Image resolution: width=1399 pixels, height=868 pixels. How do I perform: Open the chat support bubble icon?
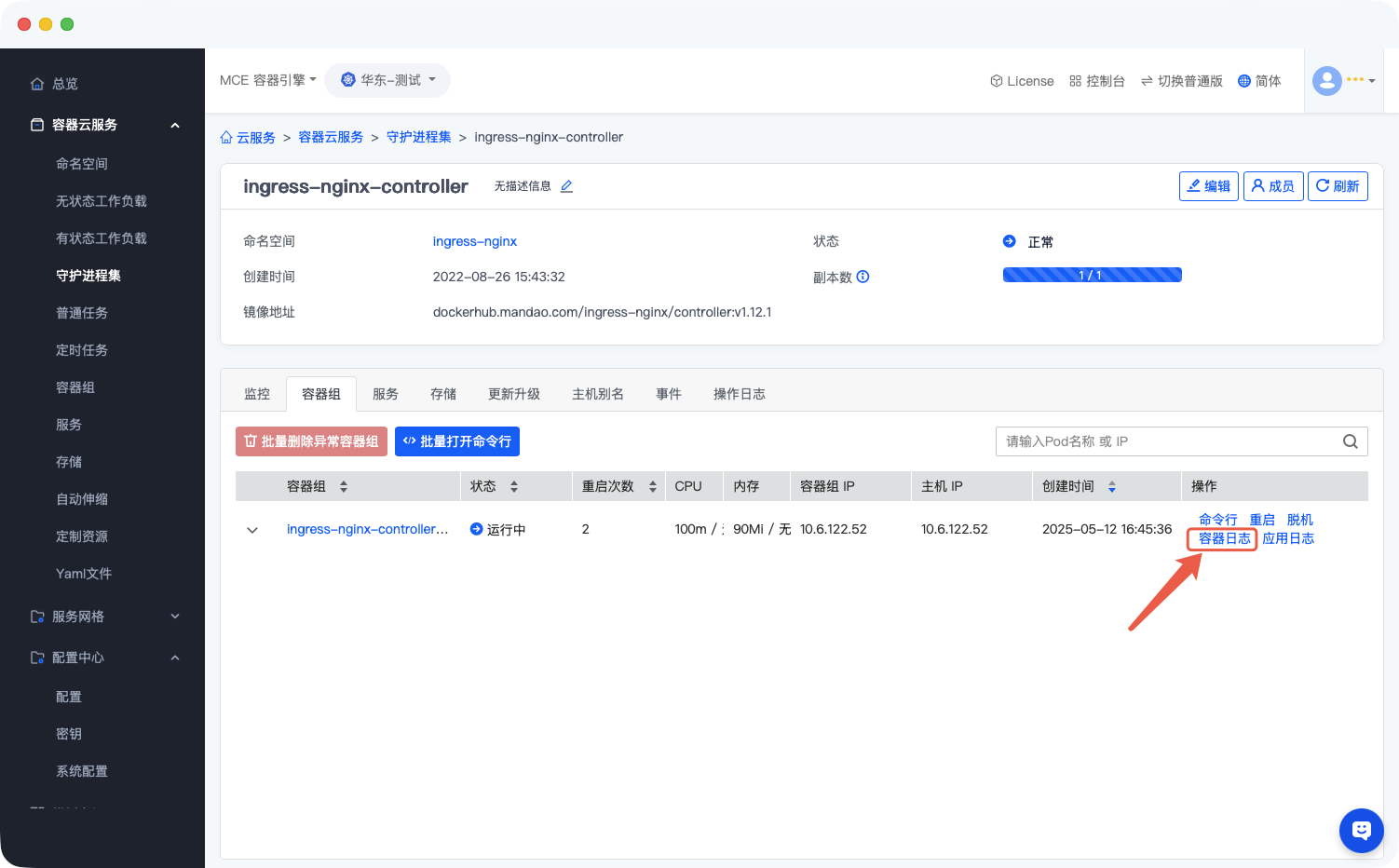click(x=1361, y=830)
